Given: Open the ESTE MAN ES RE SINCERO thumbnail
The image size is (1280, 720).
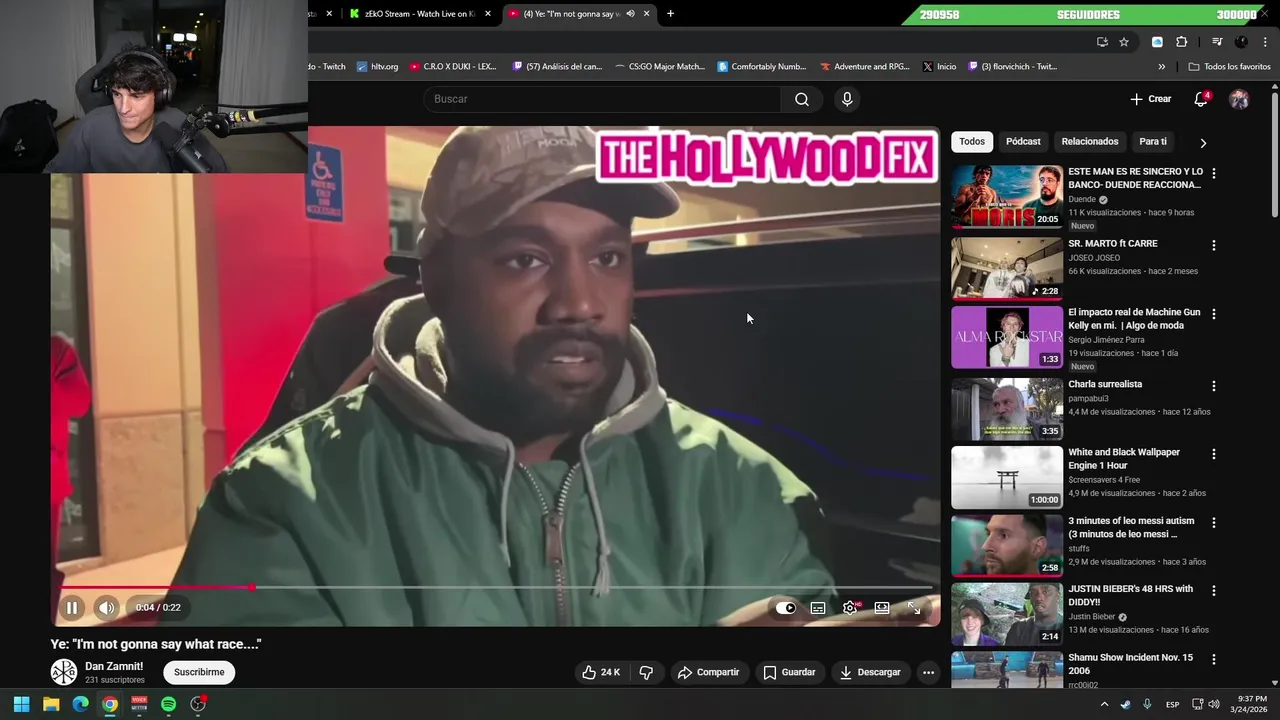Looking at the screenshot, I should click(x=1007, y=196).
